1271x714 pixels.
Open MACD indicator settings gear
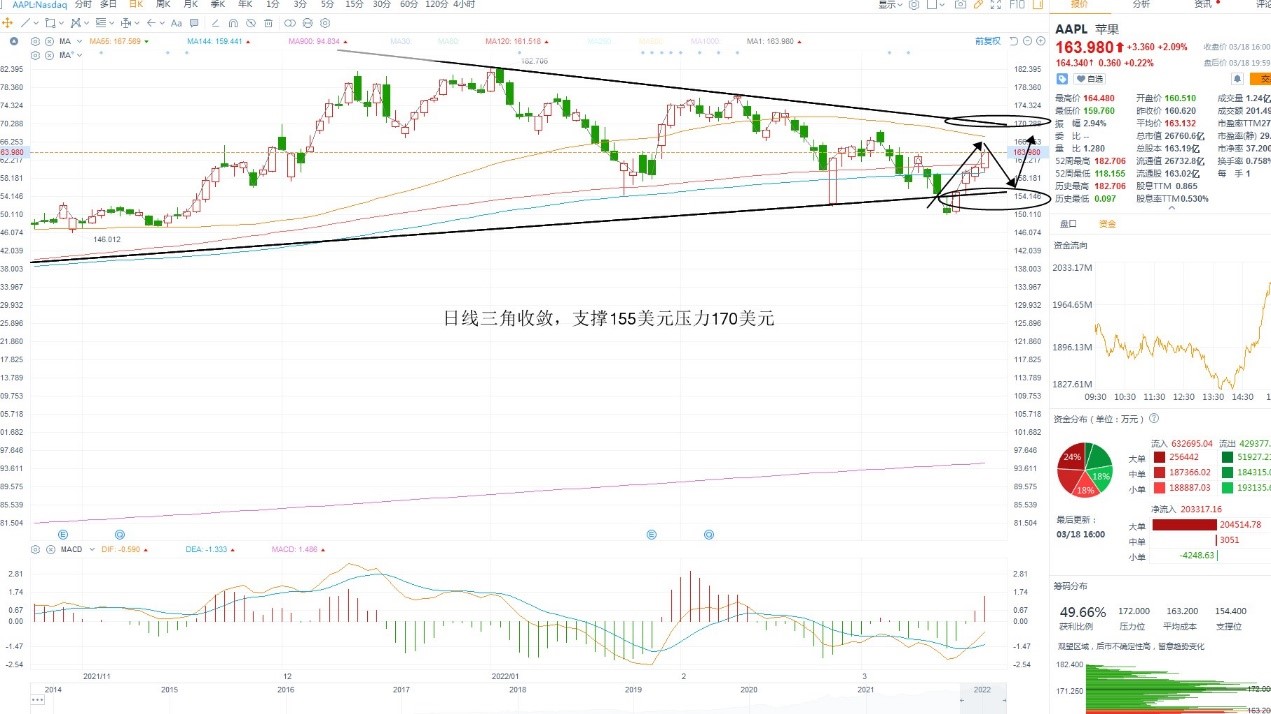[35, 549]
